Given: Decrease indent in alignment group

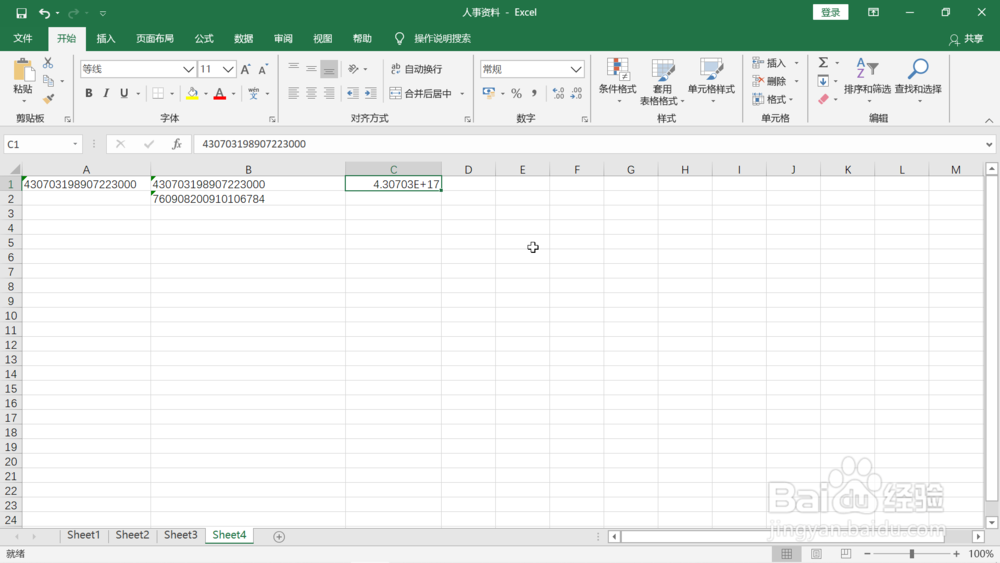Looking at the screenshot, I should [353, 94].
